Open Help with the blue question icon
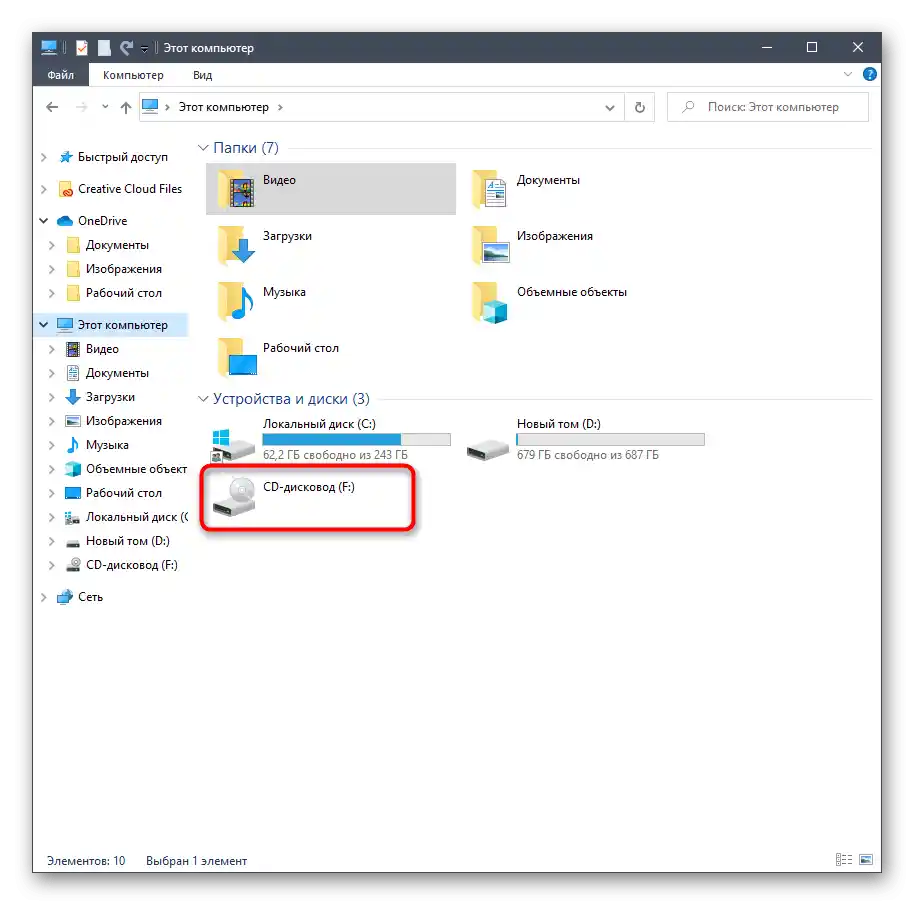The image size is (914, 905). click(870, 74)
